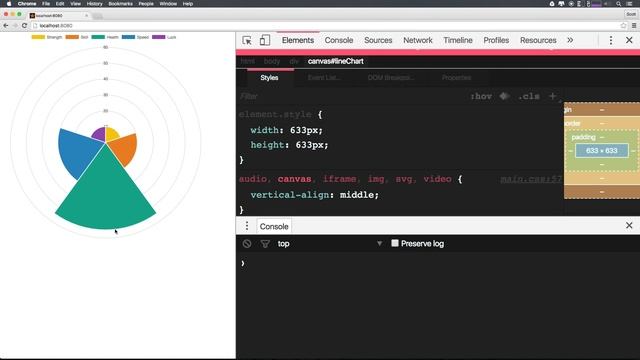This screenshot has width=640, height=360.
Task: Open the Timeline tab
Action: pos(458,40)
